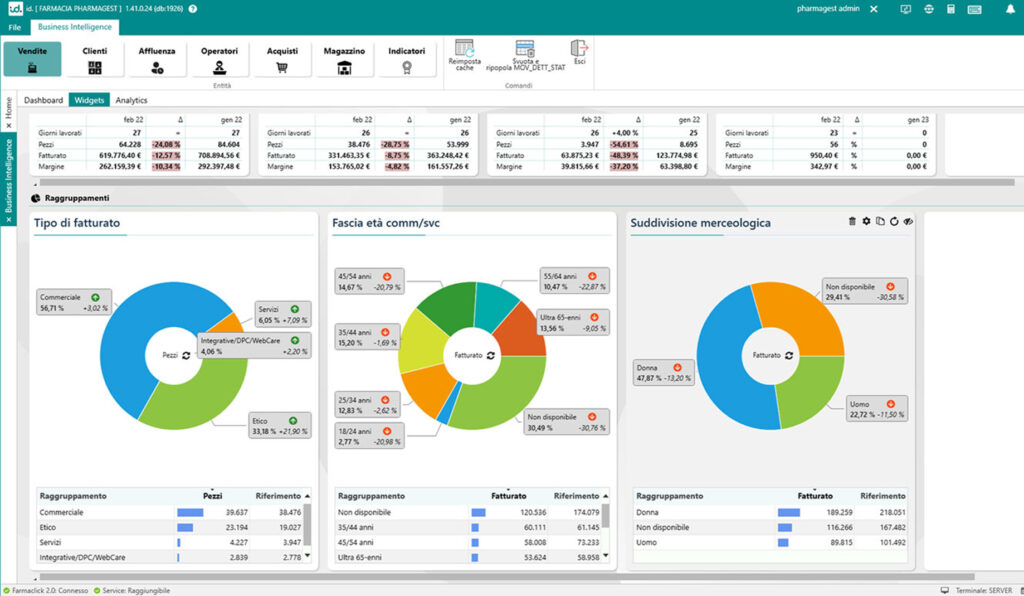The height and width of the screenshot is (596, 1024).
Task: Open the Acquisti shopping cart section
Action: point(282,59)
